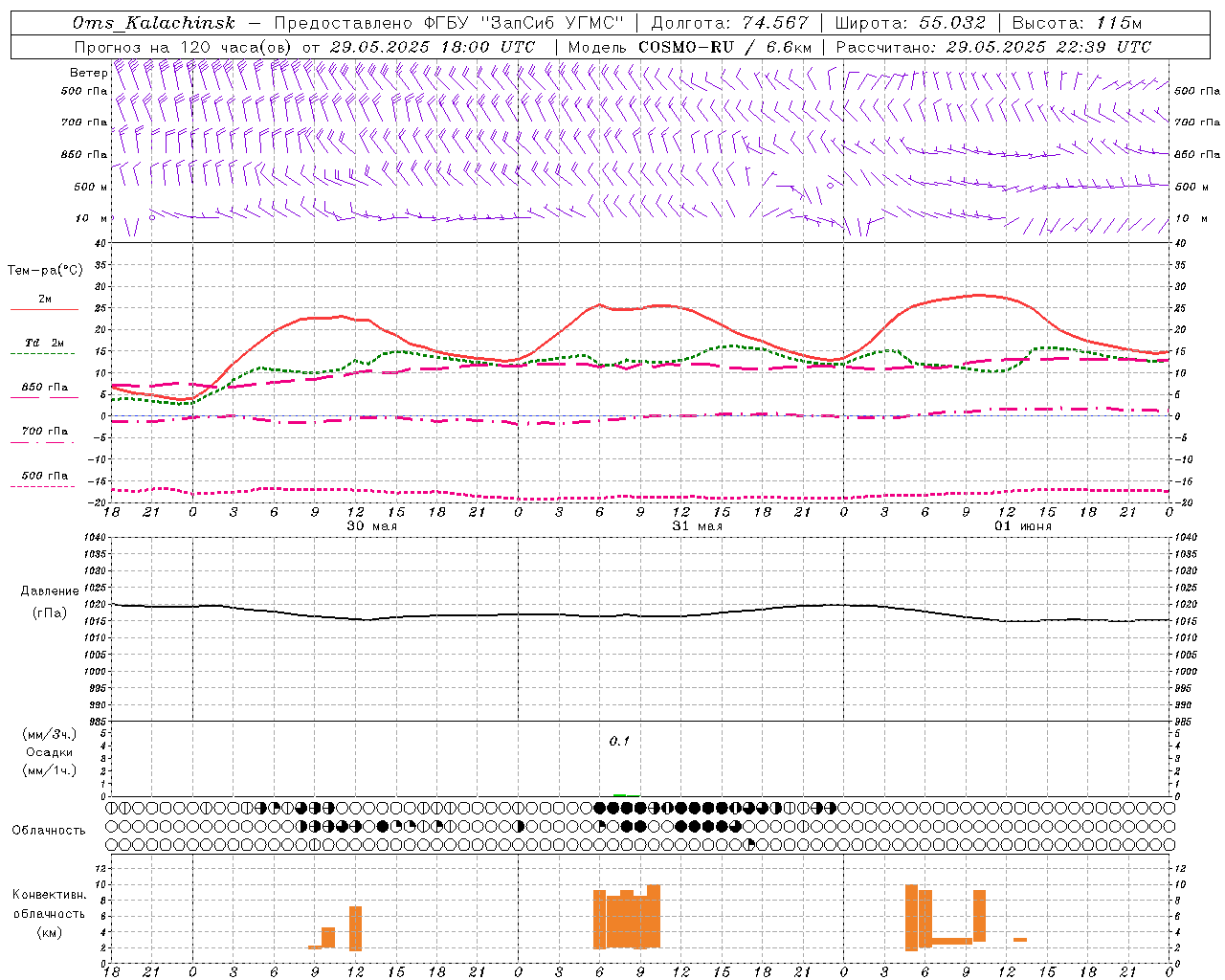1225x980 pixels.
Task: Select the 700 гПа temperature legend entry
Action: 45,432
